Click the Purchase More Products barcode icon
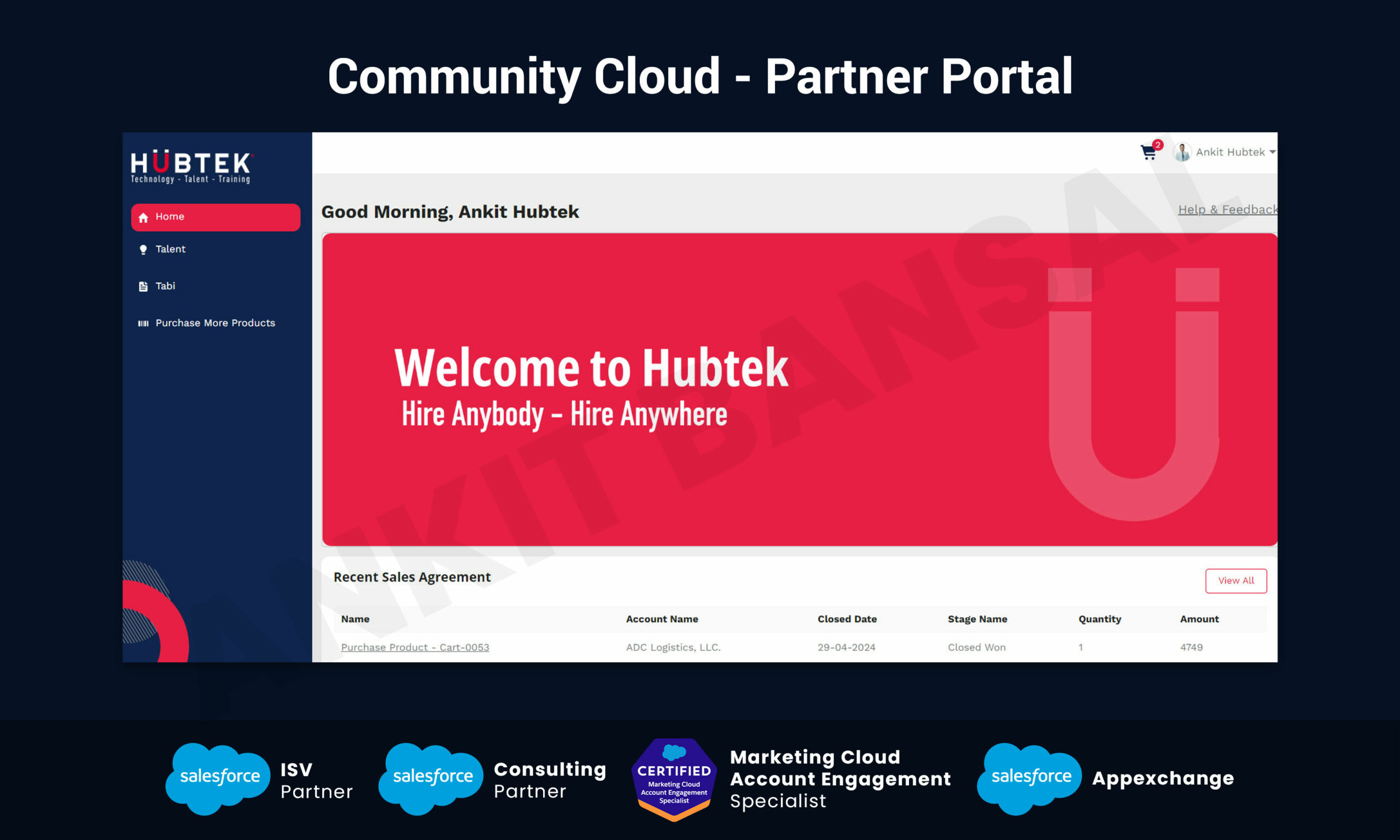Viewport: 1400px width, 840px height. tap(143, 323)
